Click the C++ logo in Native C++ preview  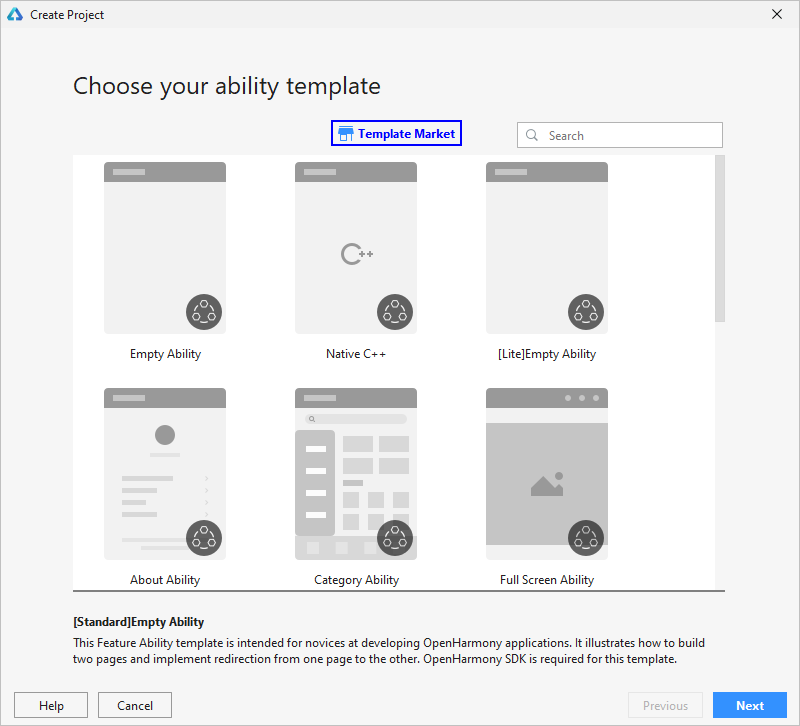[357, 254]
